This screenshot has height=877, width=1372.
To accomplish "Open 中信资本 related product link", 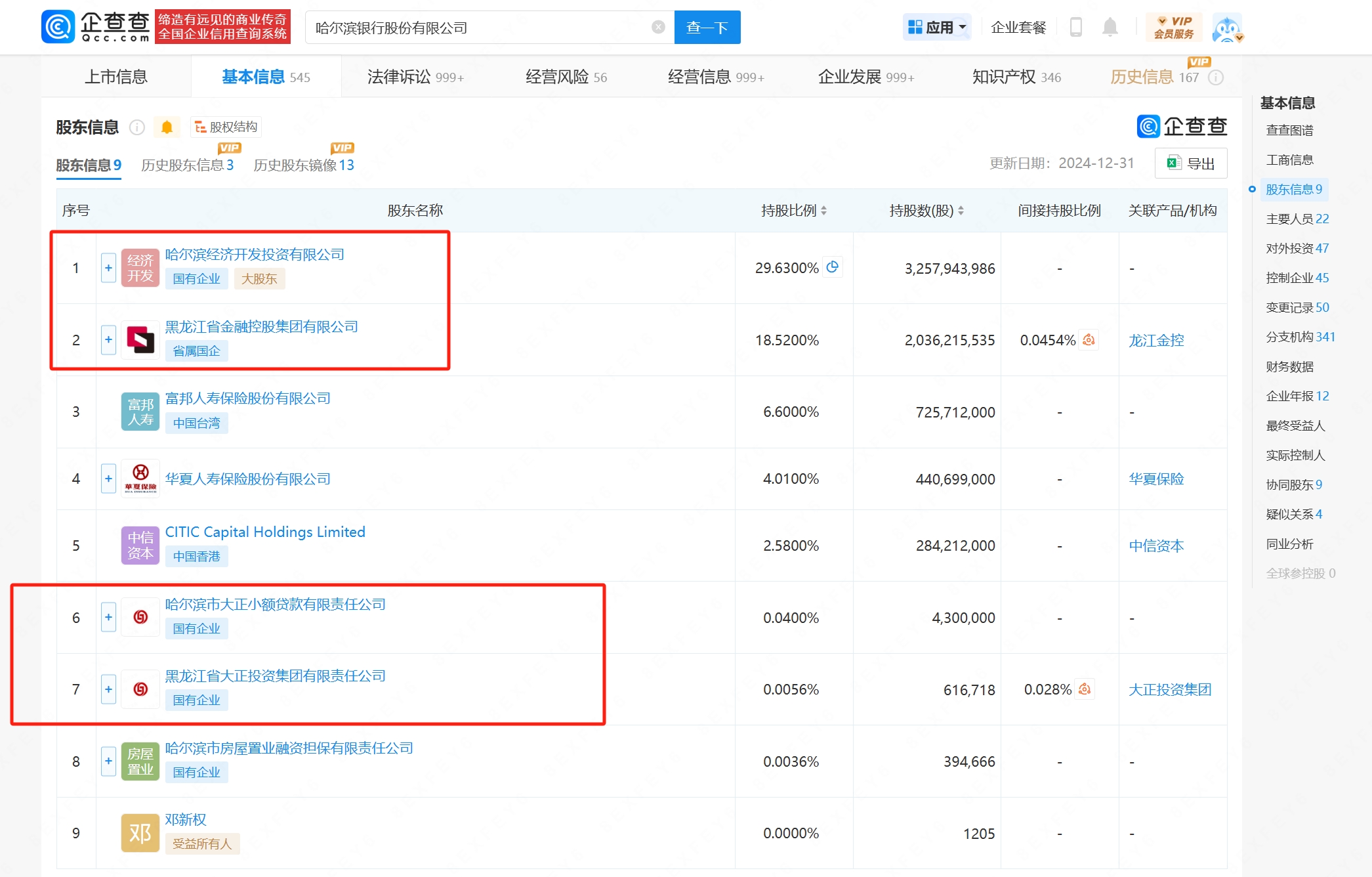I will [1156, 545].
